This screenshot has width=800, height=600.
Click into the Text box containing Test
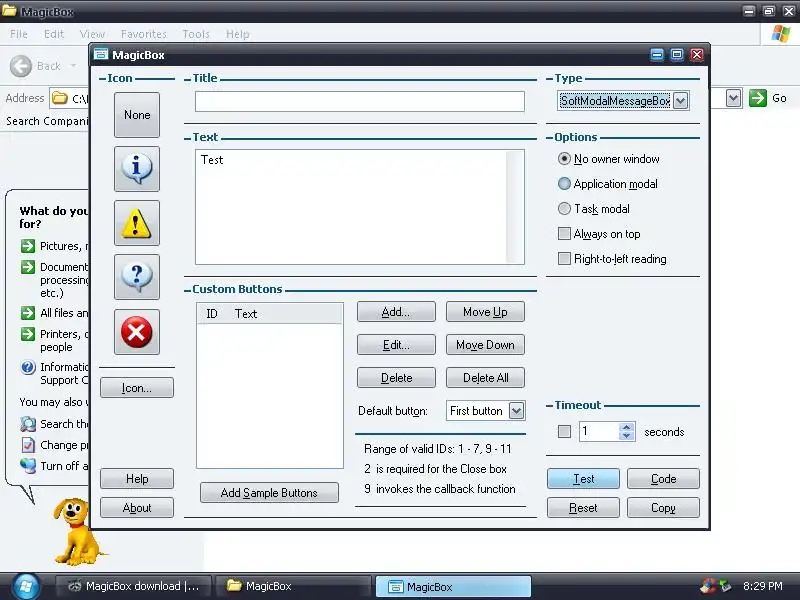pos(359,207)
